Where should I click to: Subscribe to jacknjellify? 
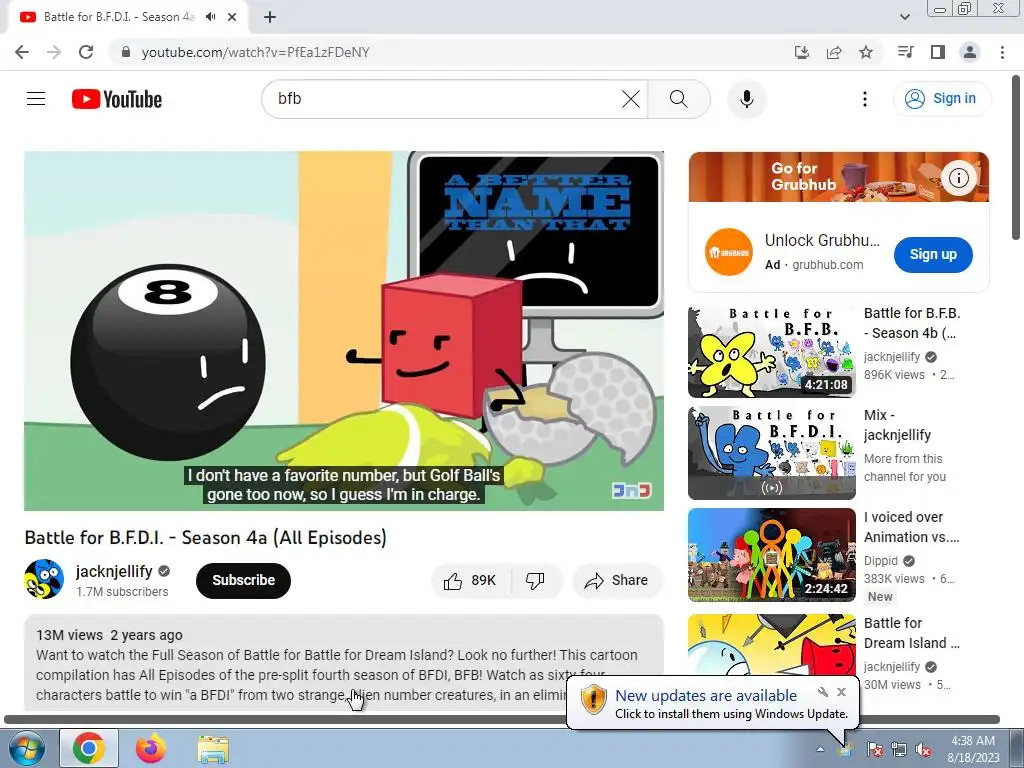243,580
